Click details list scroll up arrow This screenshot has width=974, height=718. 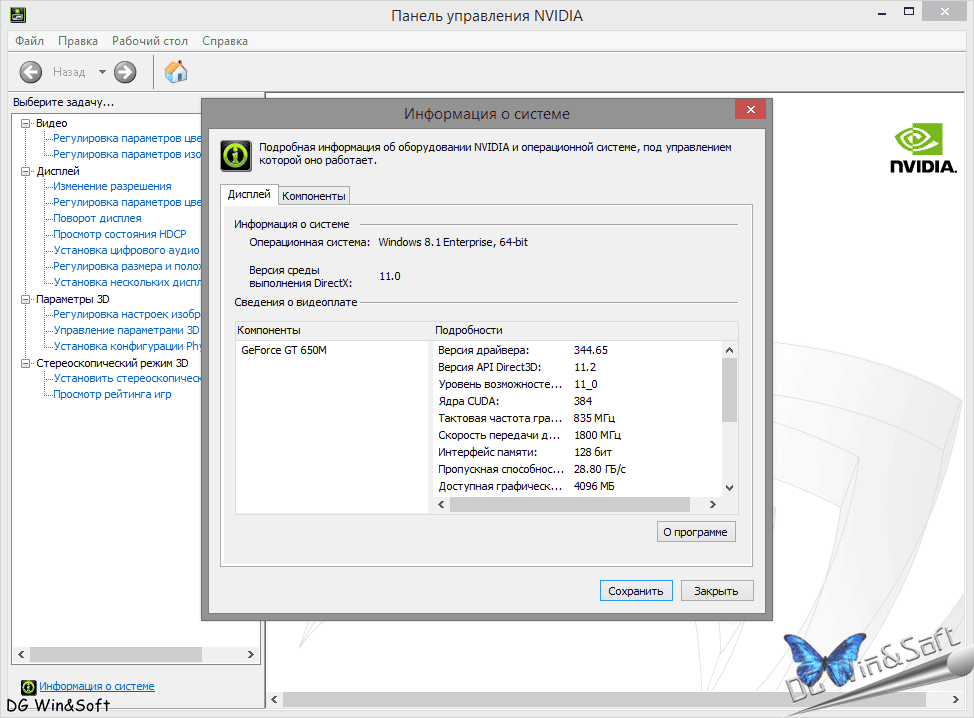(730, 350)
